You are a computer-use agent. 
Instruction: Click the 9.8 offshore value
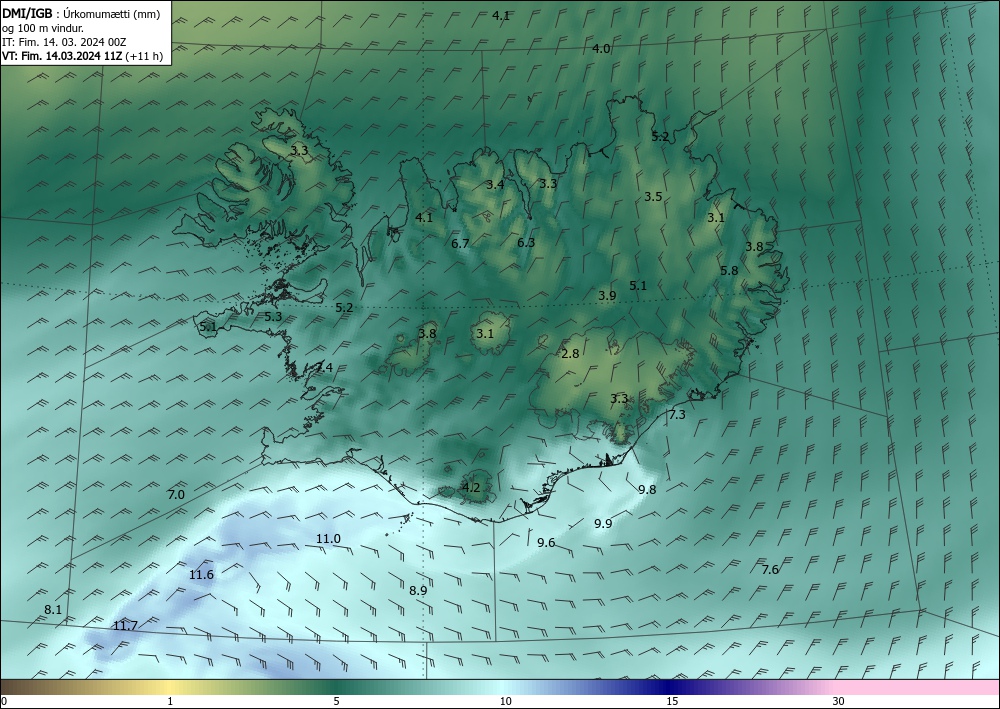(x=647, y=490)
